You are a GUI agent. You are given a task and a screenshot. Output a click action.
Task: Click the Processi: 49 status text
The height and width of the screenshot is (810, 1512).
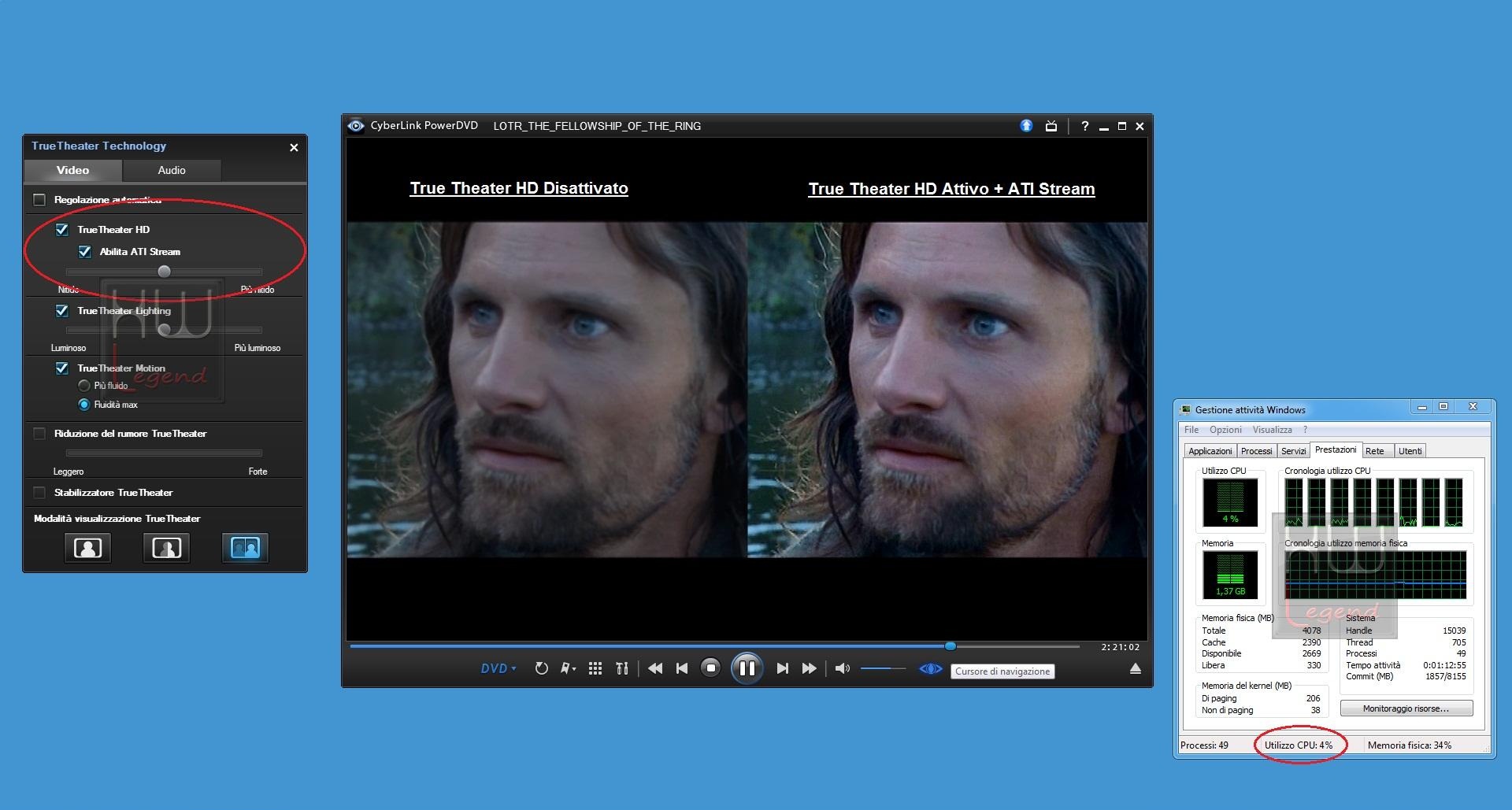[x=1204, y=745]
